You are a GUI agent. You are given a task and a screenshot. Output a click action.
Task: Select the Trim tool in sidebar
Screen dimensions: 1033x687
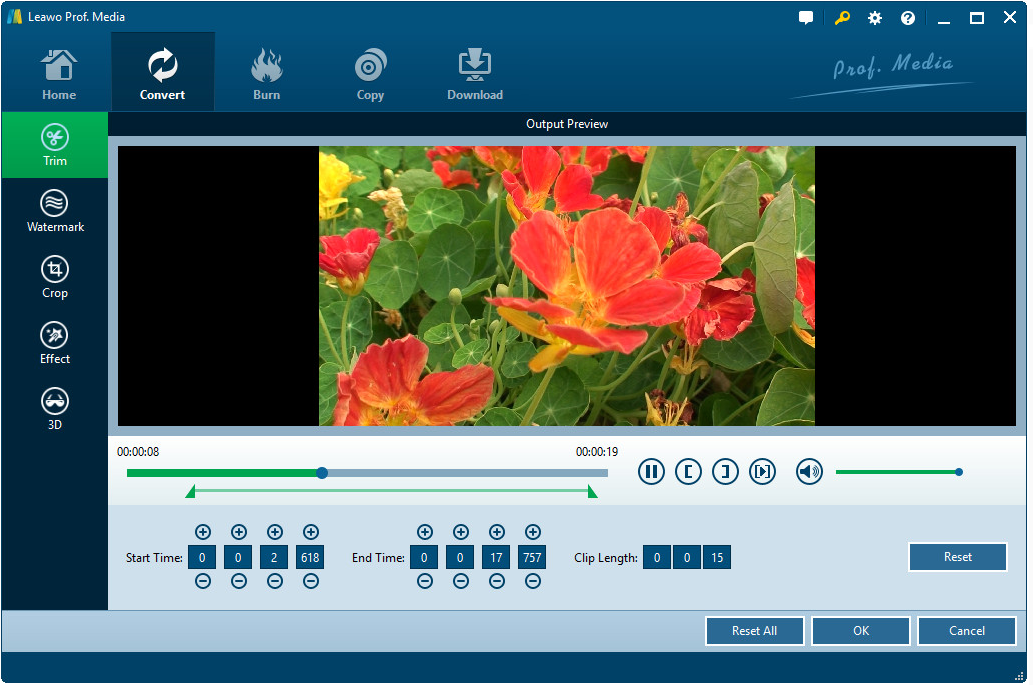coord(55,146)
